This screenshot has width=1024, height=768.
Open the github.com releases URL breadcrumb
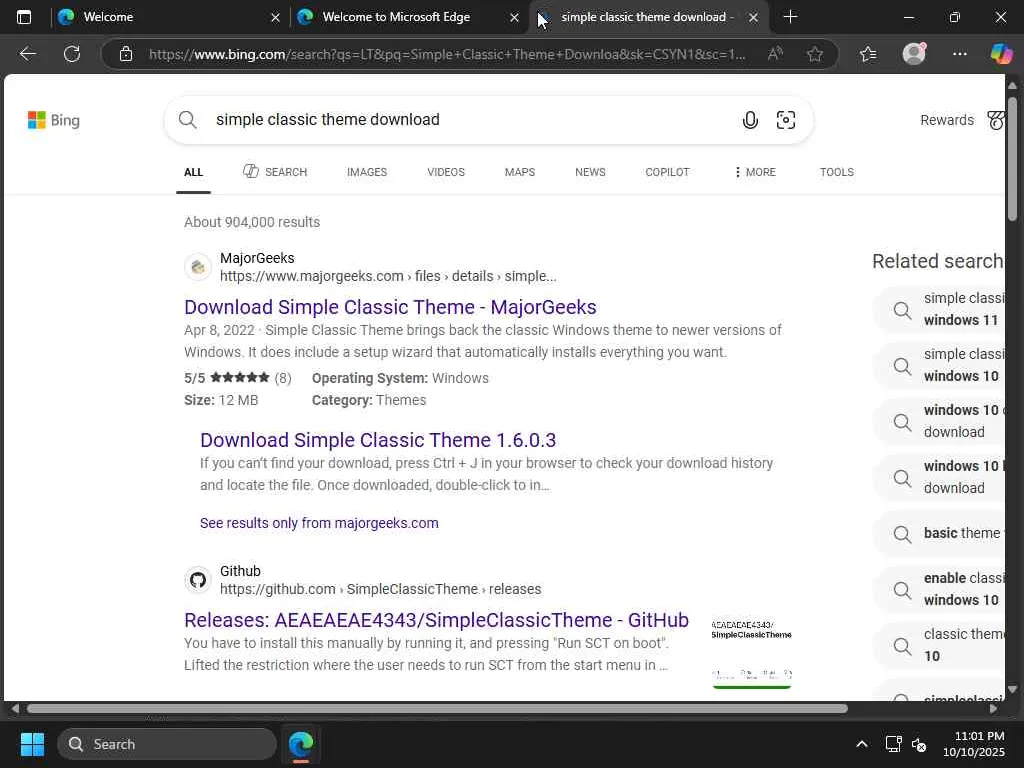381,589
